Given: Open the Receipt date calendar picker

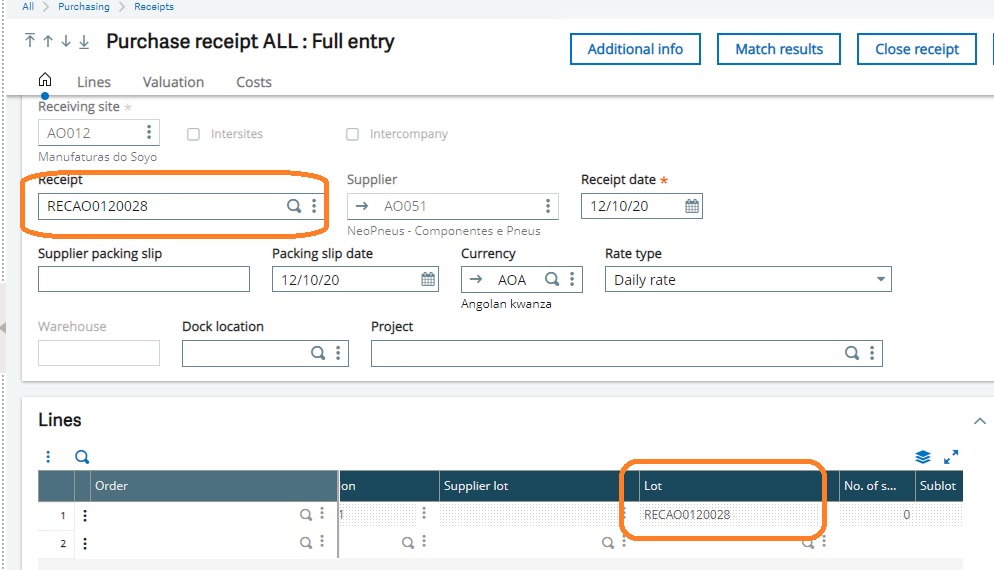Looking at the screenshot, I should click(692, 207).
